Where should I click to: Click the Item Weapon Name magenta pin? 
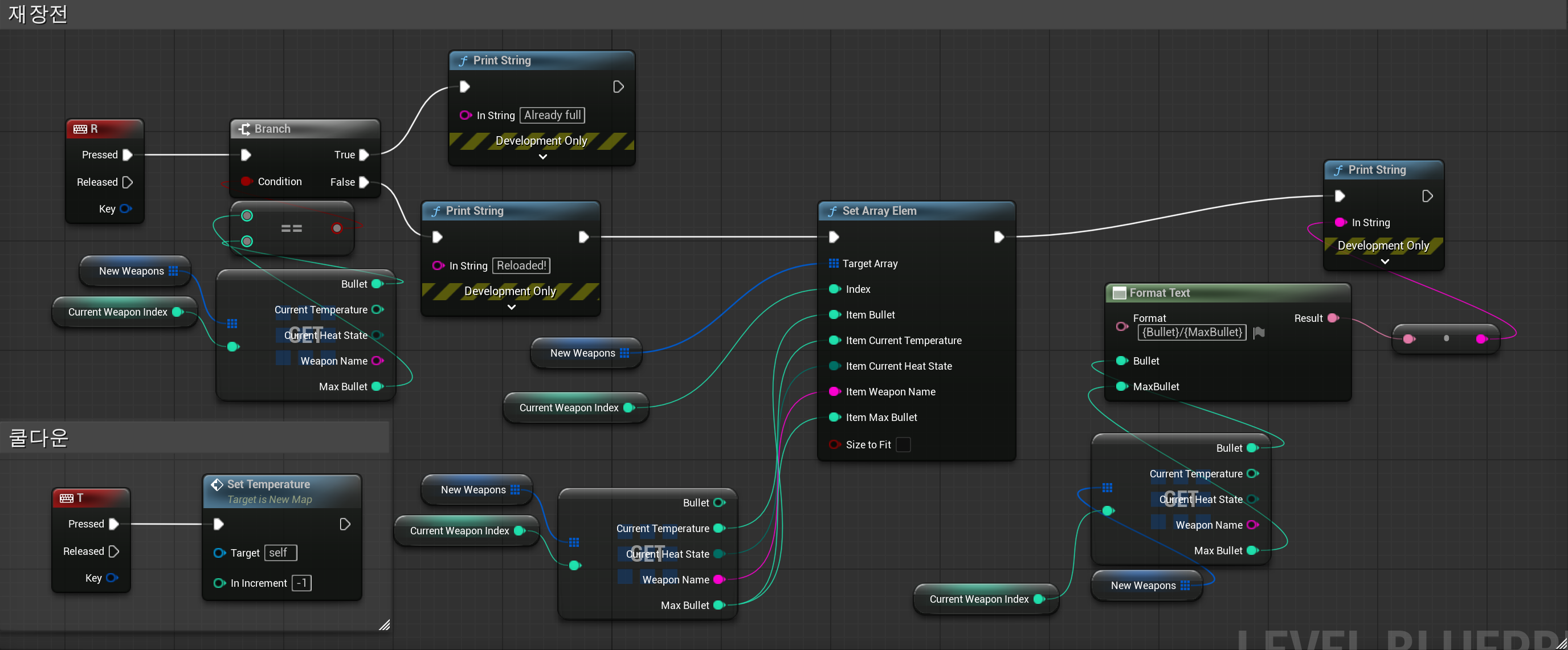[835, 391]
